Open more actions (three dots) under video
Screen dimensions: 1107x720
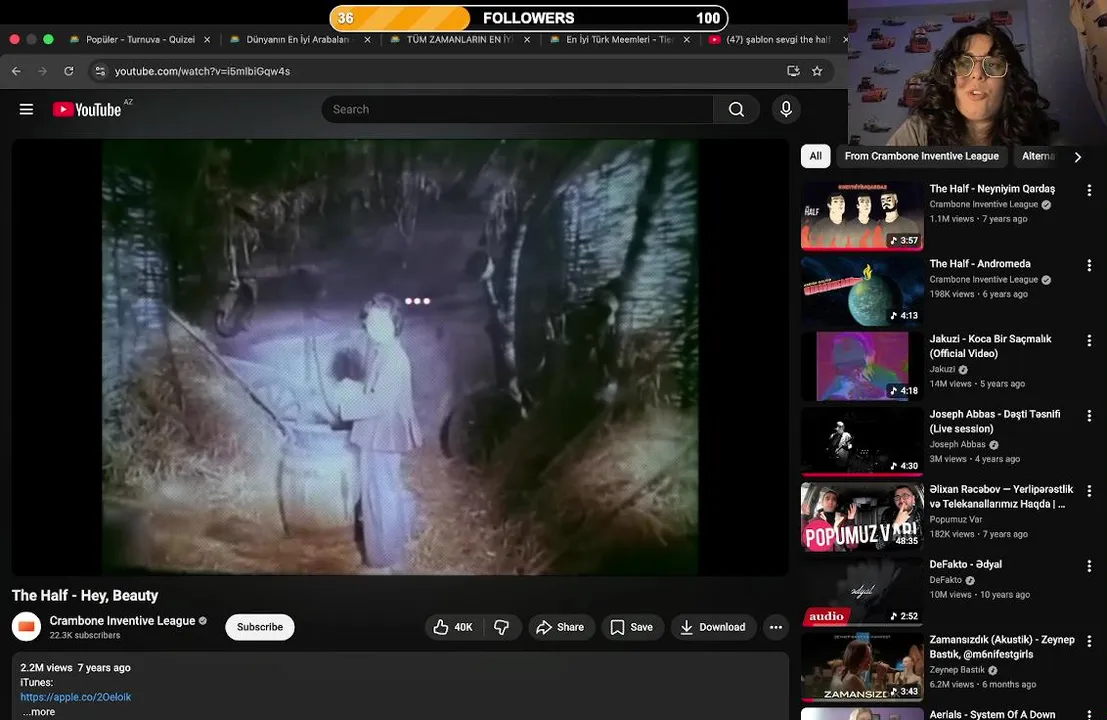pos(776,627)
